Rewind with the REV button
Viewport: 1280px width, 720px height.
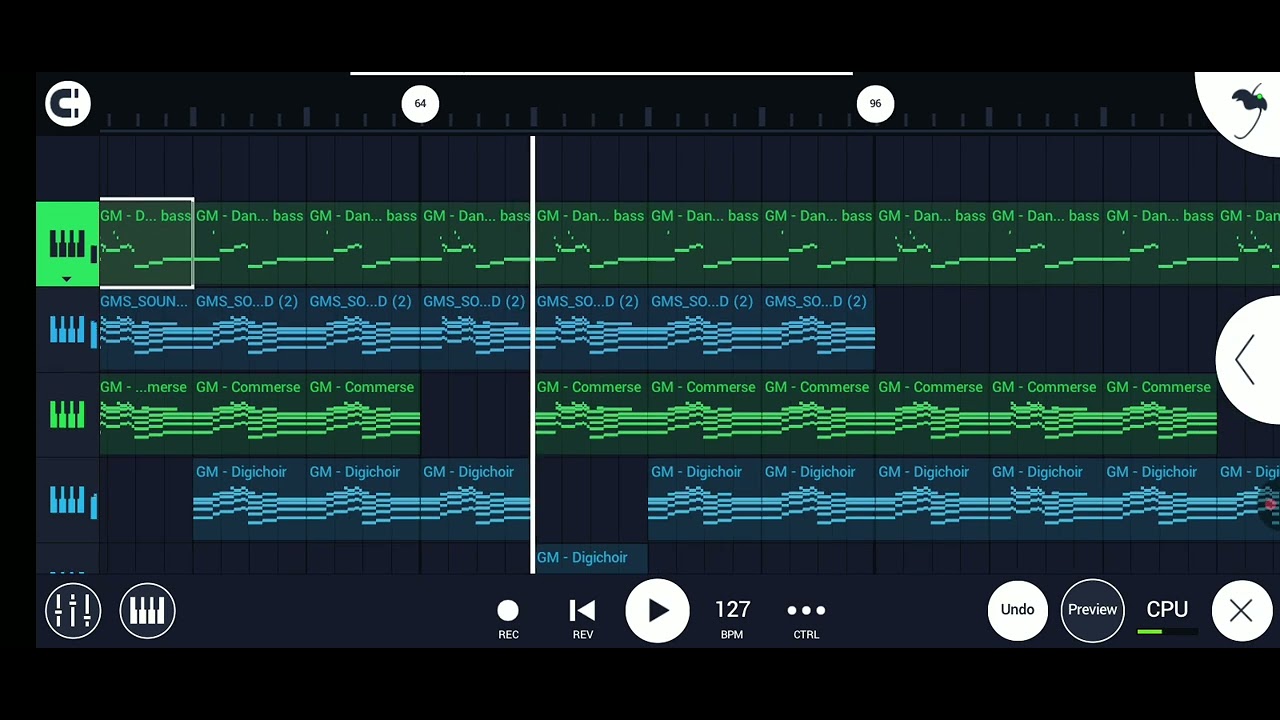coord(582,619)
